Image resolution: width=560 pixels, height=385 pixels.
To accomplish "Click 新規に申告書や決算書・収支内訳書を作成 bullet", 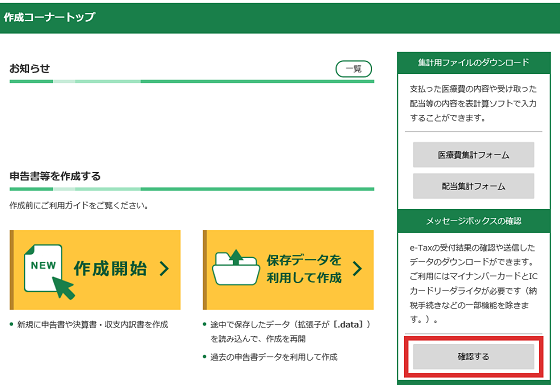I will click(x=92, y=325).
